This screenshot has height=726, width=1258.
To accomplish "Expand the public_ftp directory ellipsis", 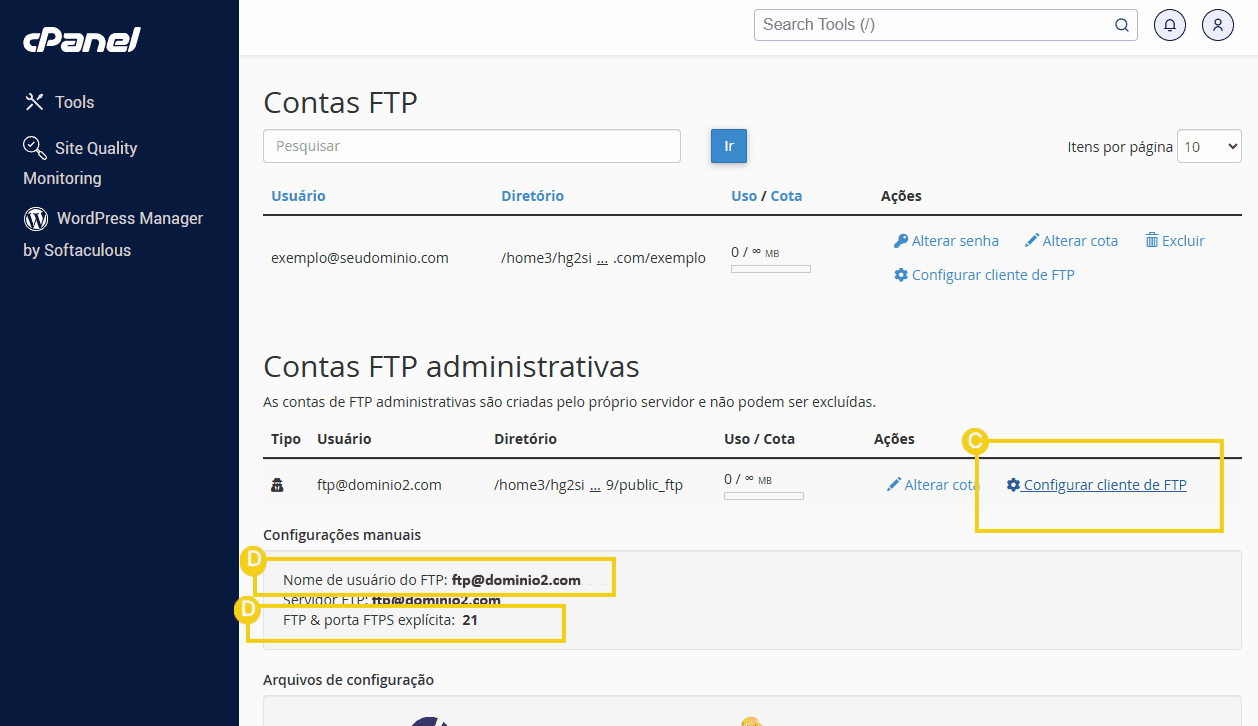I will point(595,485).
